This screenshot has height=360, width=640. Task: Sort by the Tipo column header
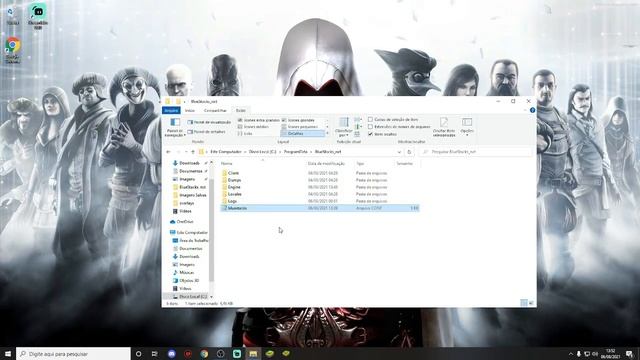pos(360,164)
